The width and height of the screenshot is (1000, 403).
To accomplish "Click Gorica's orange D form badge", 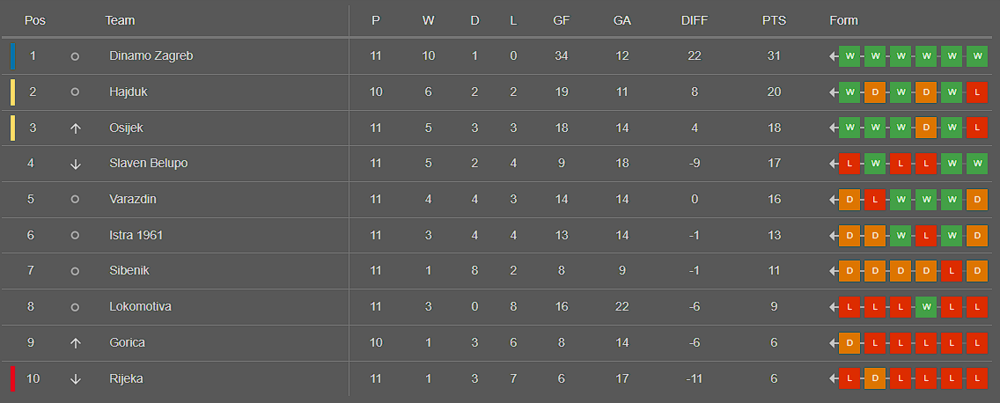I will tap(850, 343).
